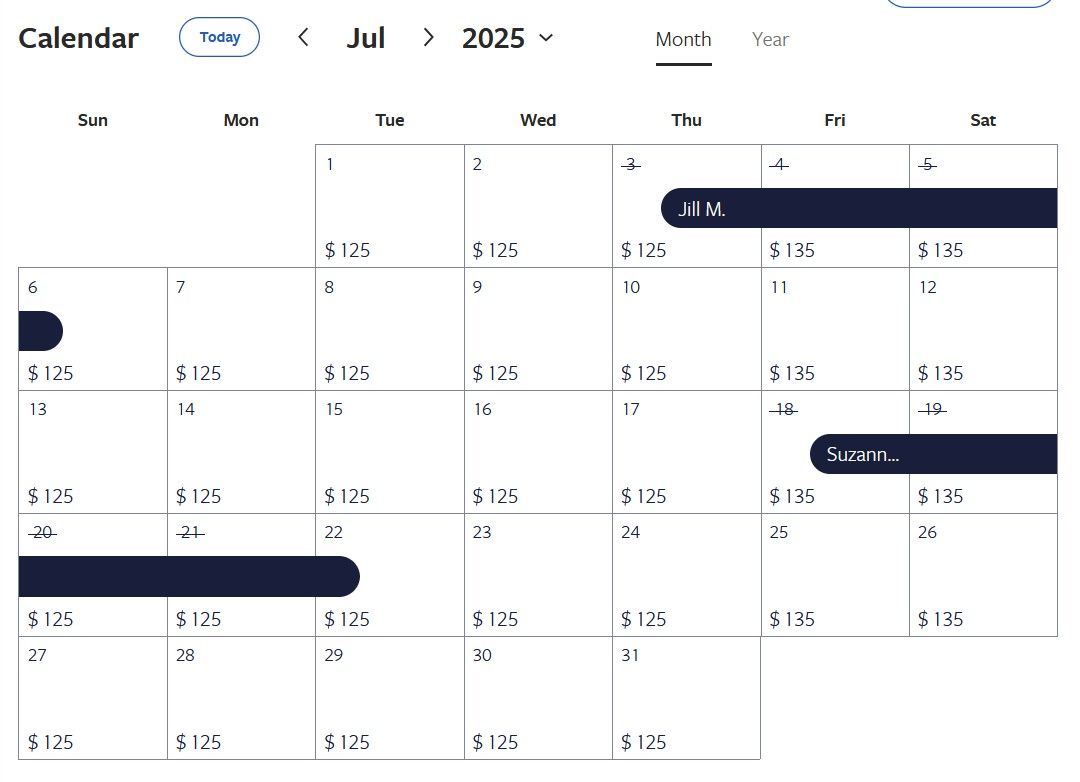Click the $125 price on July 28
Image resolution: width=1080 pixels, height=782 pixels.
click(x=198, y=742)
